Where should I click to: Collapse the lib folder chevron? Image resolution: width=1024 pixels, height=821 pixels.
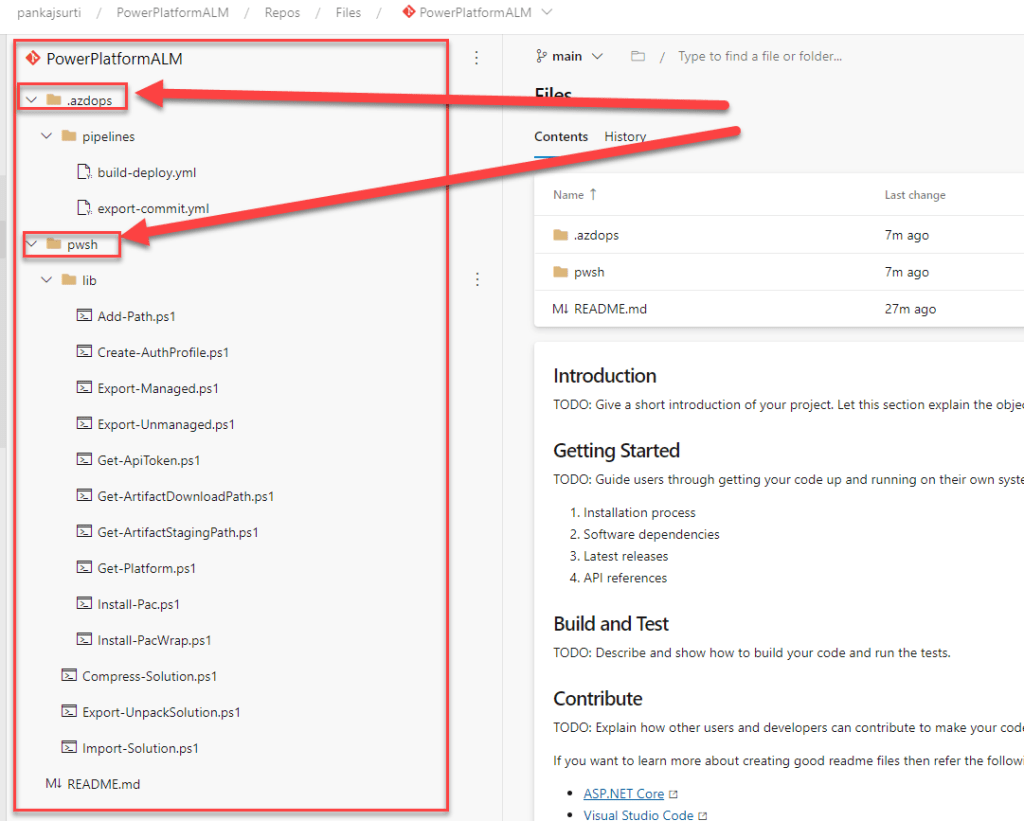46,280
